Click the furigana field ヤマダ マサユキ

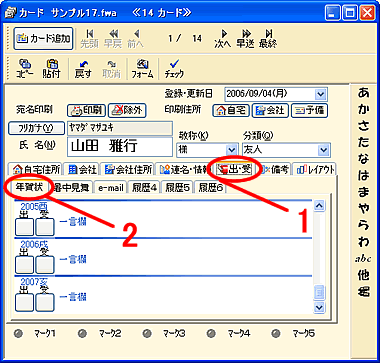point(120,128)
